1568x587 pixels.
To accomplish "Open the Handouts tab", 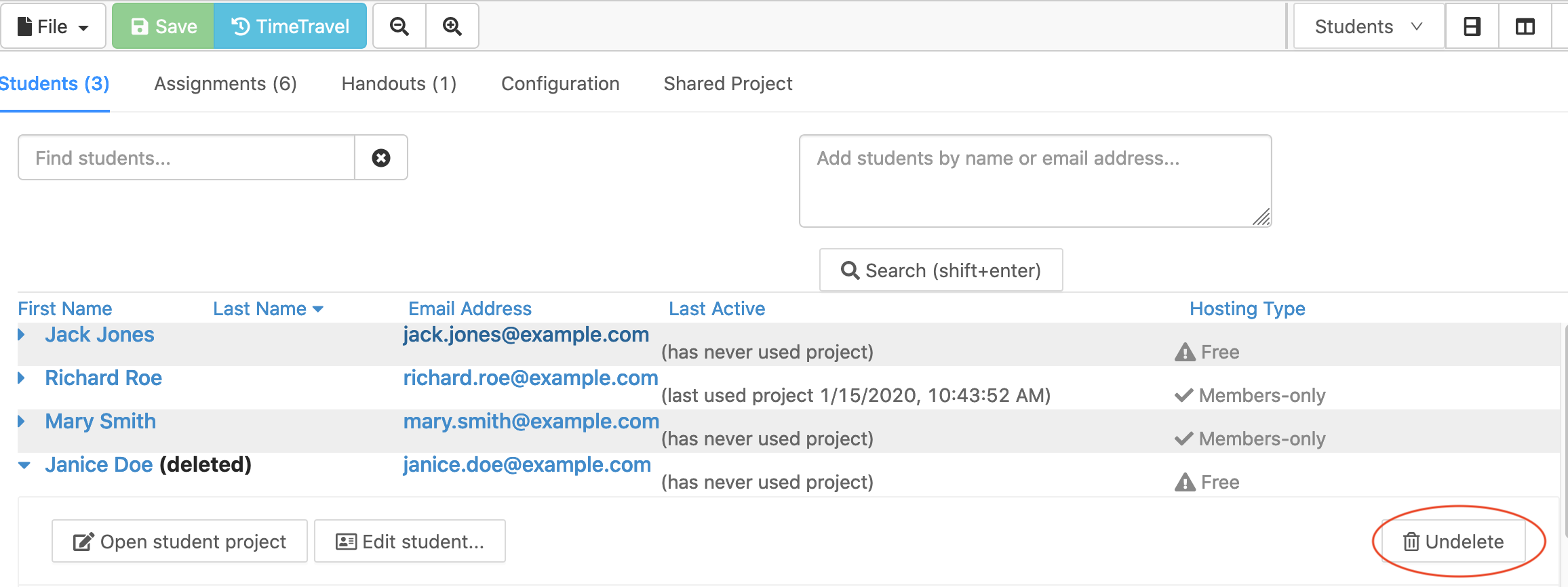I will [399, 83].
